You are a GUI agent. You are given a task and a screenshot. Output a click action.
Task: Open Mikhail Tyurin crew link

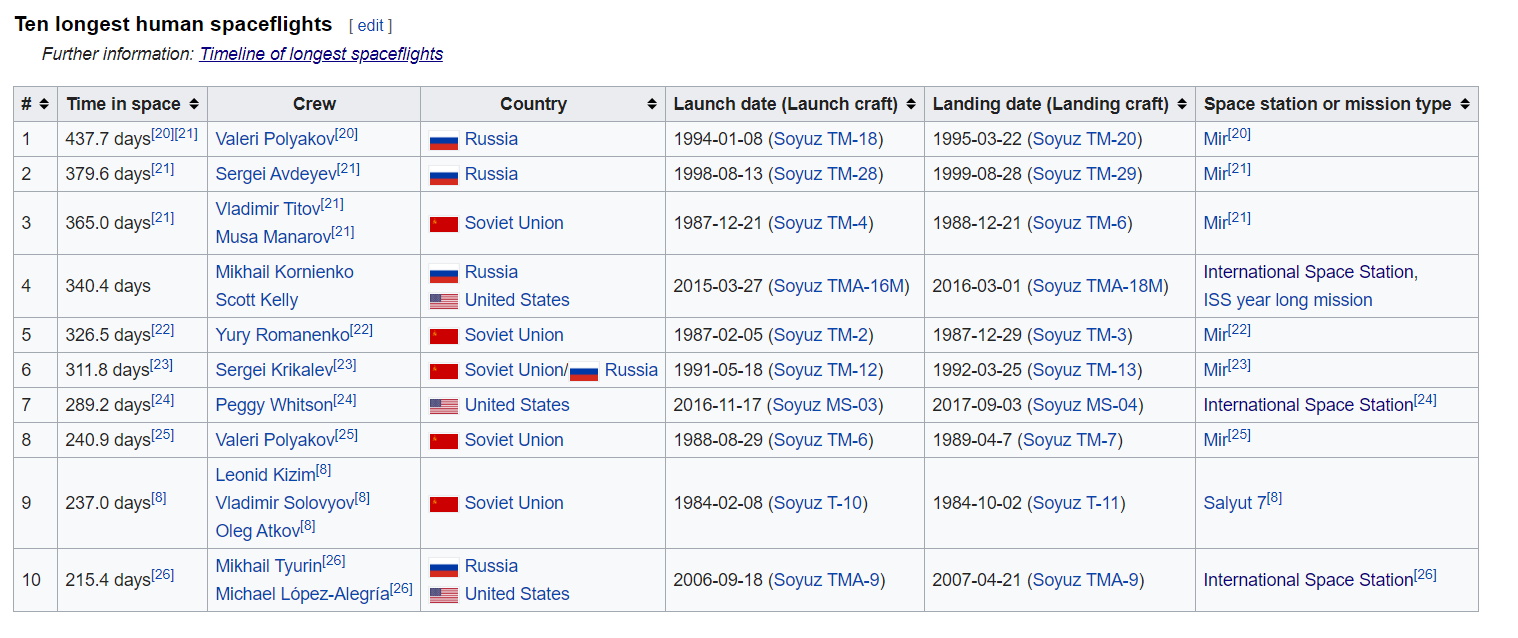tap(268, 566)
